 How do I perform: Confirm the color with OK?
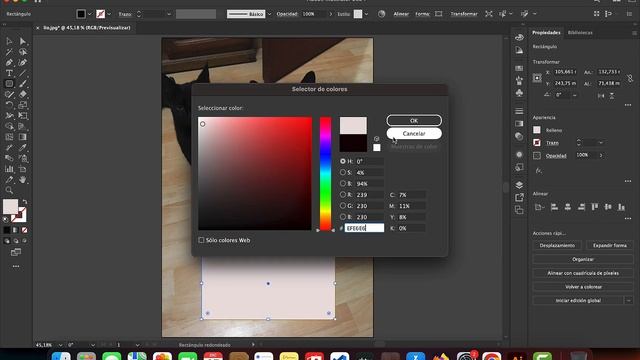pos(414,120)
